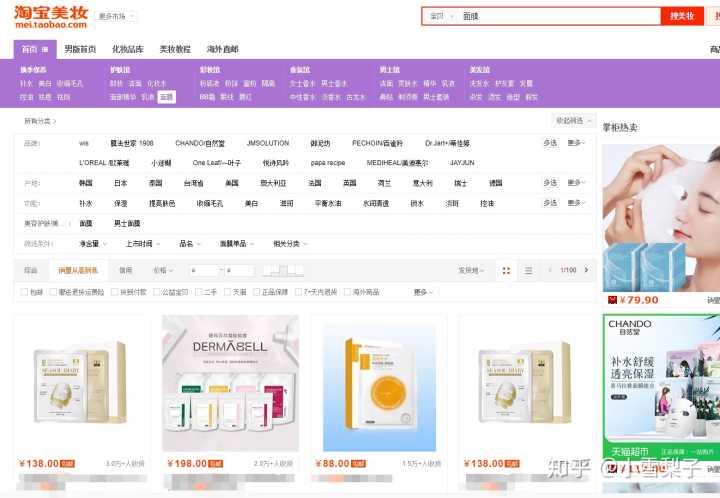Screen dimensions: 720x498
Task: Click the search box containing 面膜
Action: coord(558,16)
